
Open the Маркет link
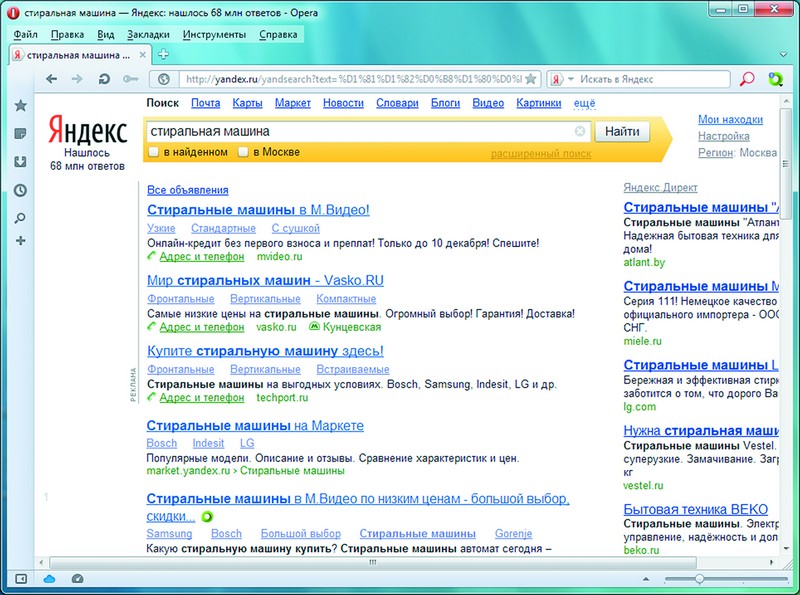click(x=293, y=103)
